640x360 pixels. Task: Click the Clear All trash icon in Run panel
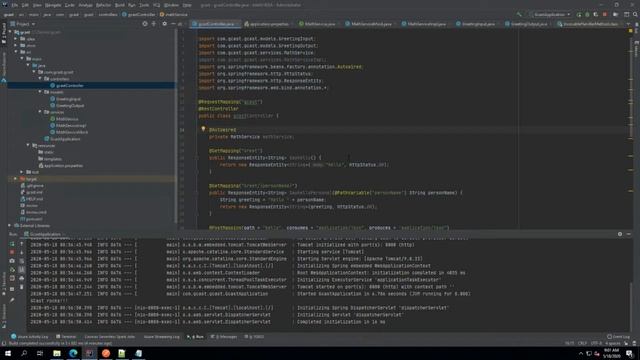[22, 287]
